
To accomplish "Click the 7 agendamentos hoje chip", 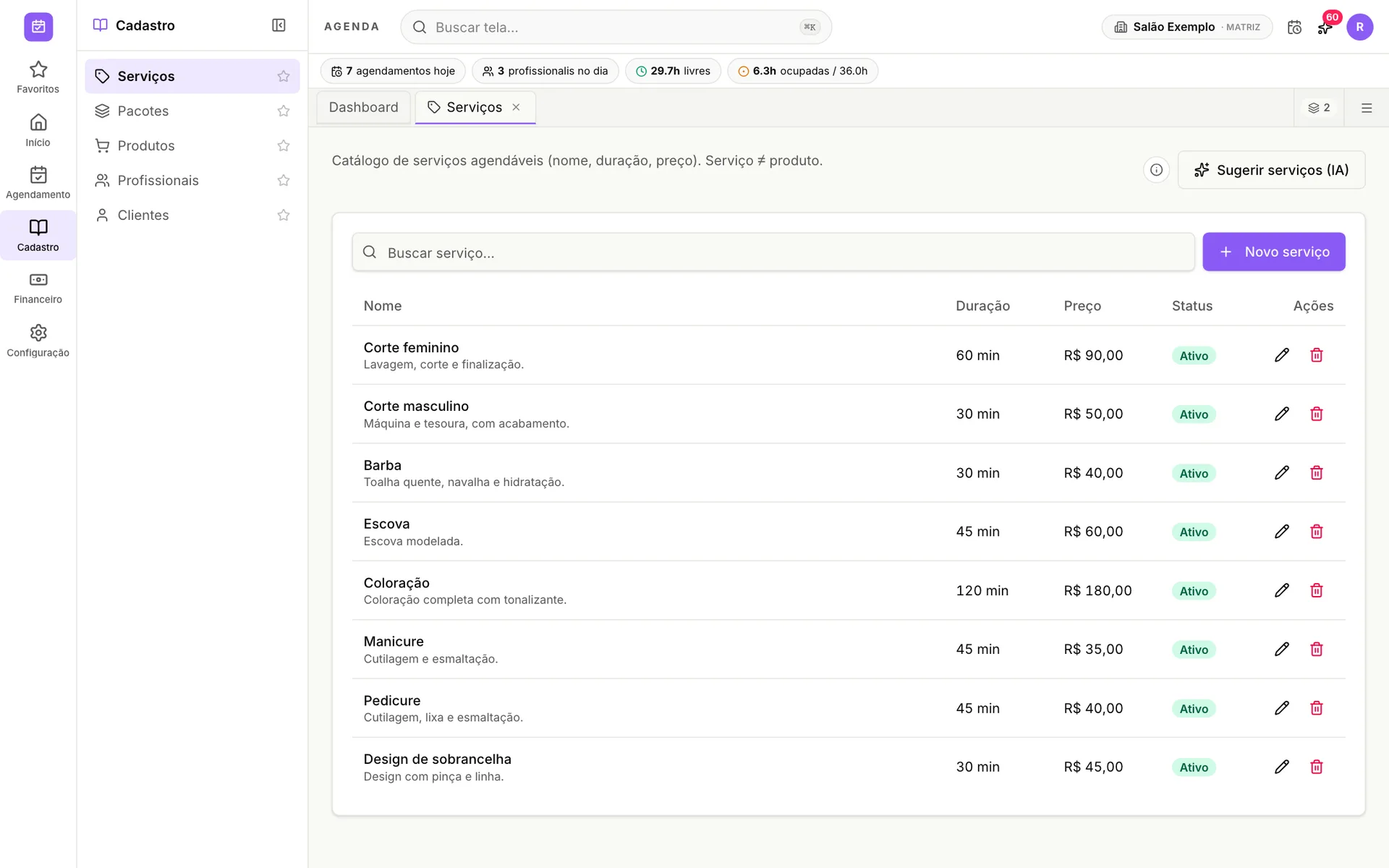I will pyautogui.click(x=393, y=71).
